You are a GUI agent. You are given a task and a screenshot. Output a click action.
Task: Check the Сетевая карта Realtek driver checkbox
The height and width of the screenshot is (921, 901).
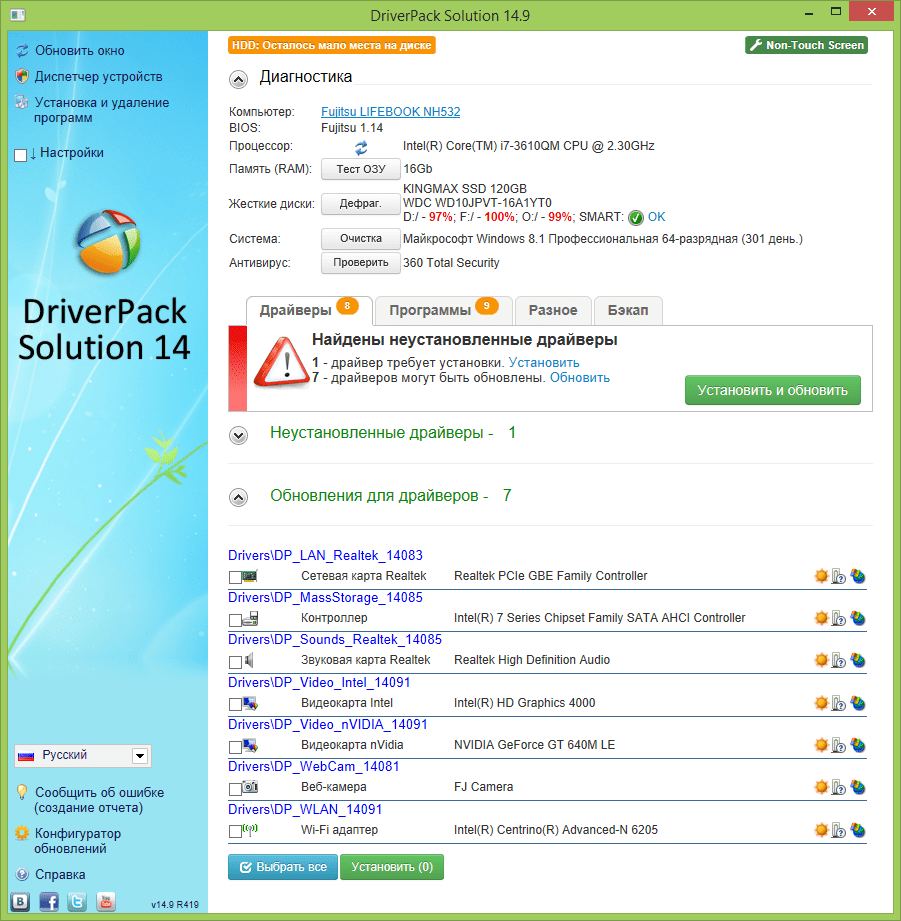(235, 577)
